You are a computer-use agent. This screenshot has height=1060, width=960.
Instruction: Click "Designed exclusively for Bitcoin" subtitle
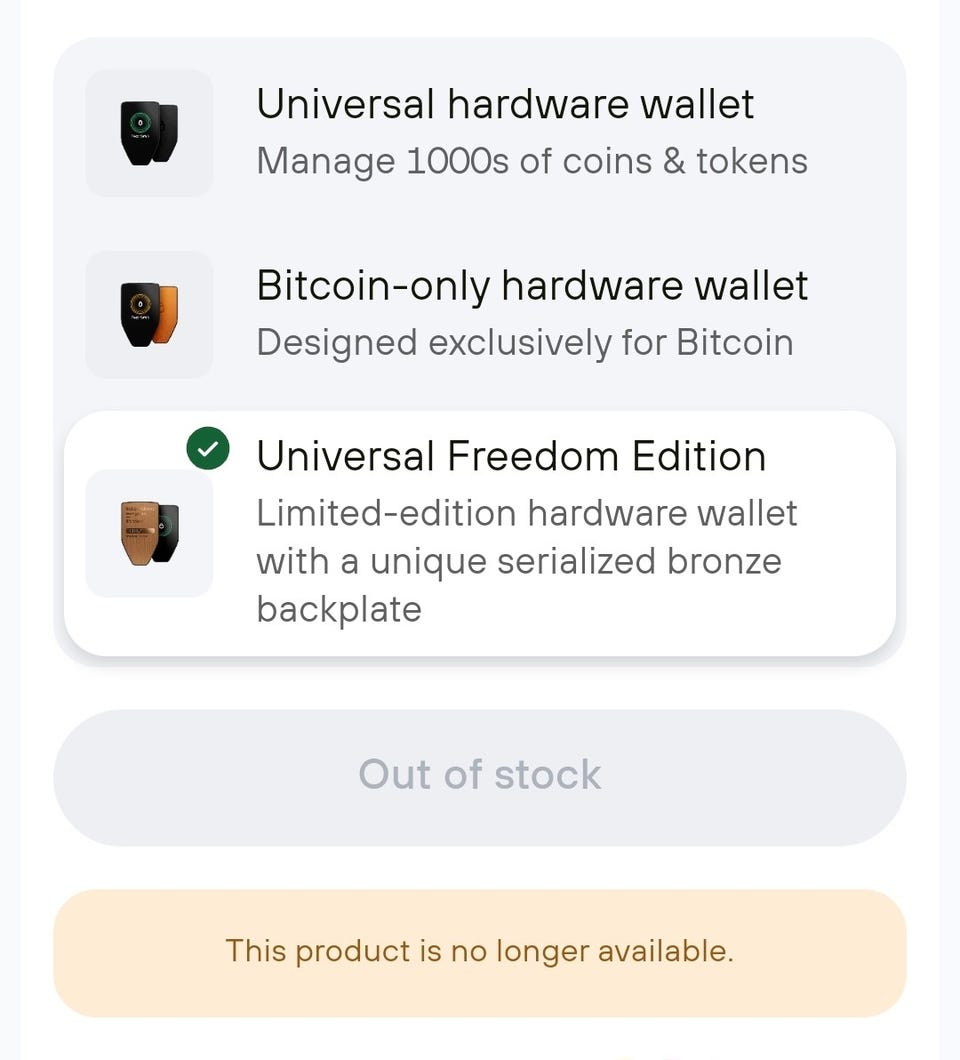524,343
